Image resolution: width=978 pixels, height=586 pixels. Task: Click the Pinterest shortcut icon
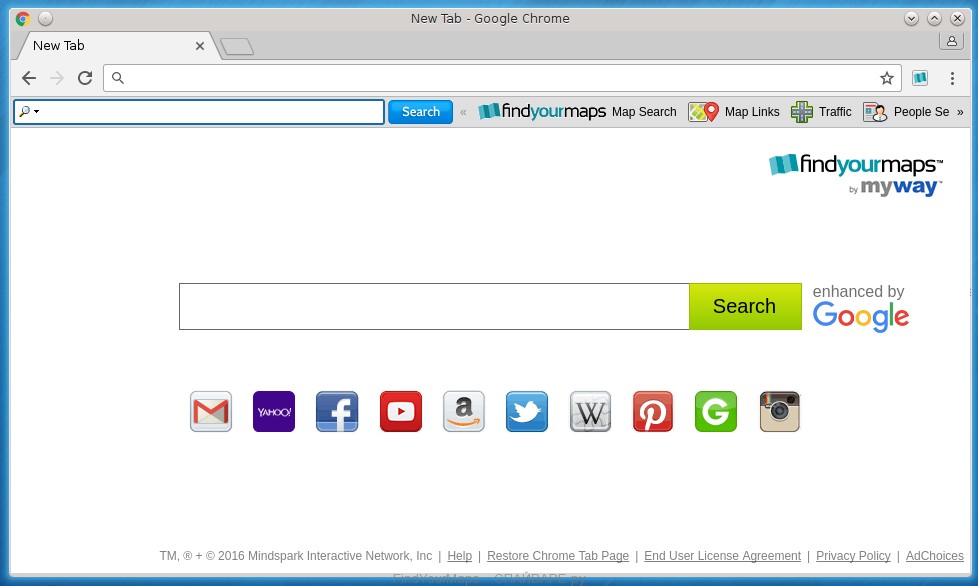pos(653,412)
